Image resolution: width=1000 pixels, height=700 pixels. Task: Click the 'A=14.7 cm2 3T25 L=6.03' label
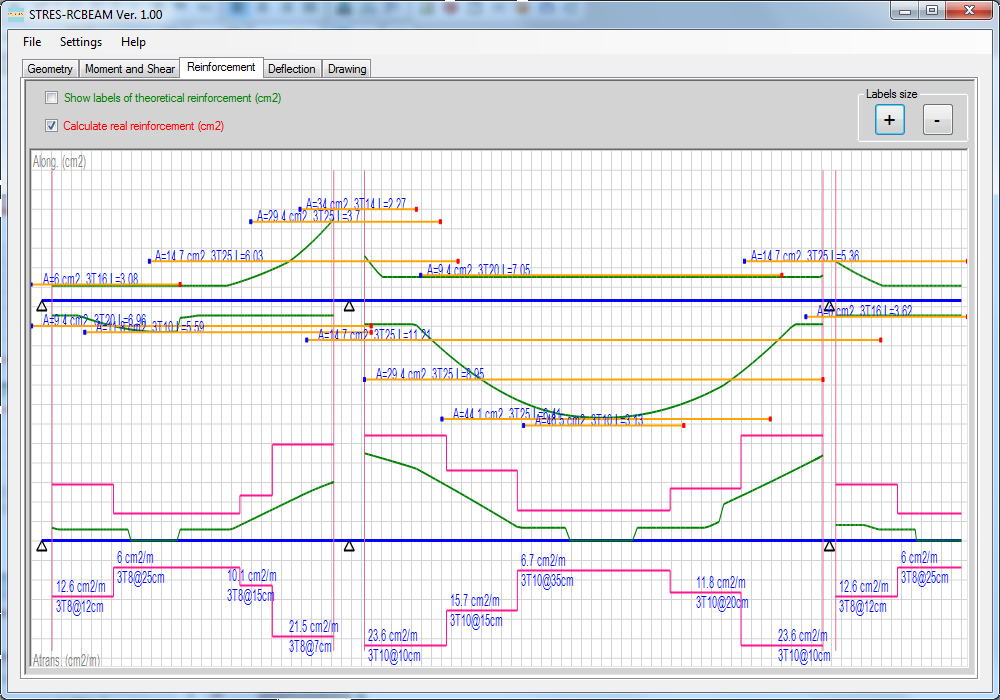click(x=209, y=256)
